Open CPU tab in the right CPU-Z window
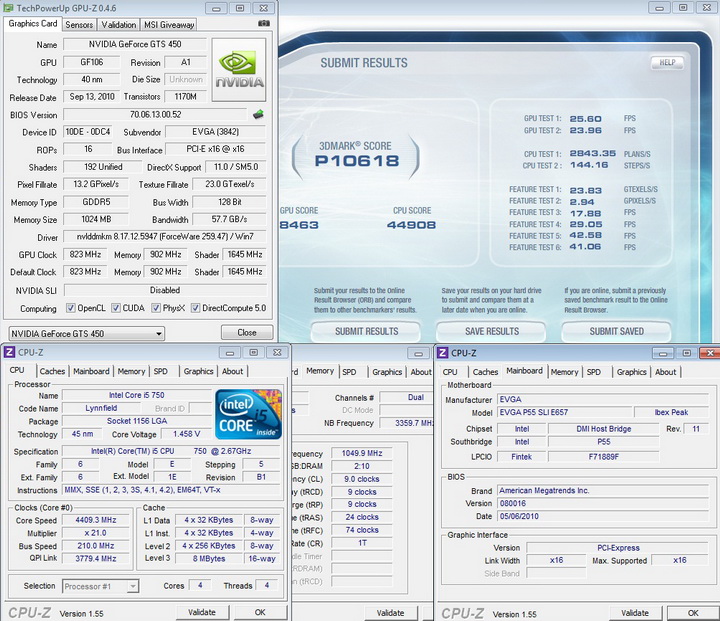This screenshot has width=720, height=621. click(450, 372)
